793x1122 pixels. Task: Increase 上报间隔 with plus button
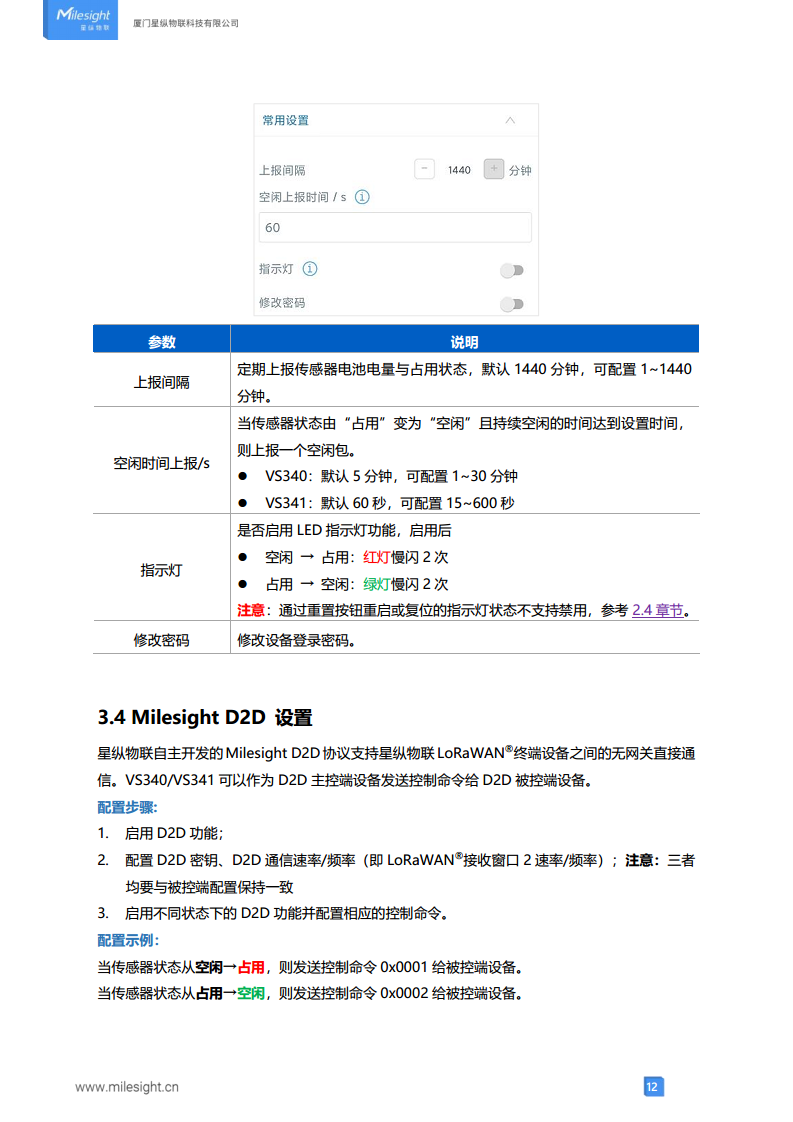494,170
